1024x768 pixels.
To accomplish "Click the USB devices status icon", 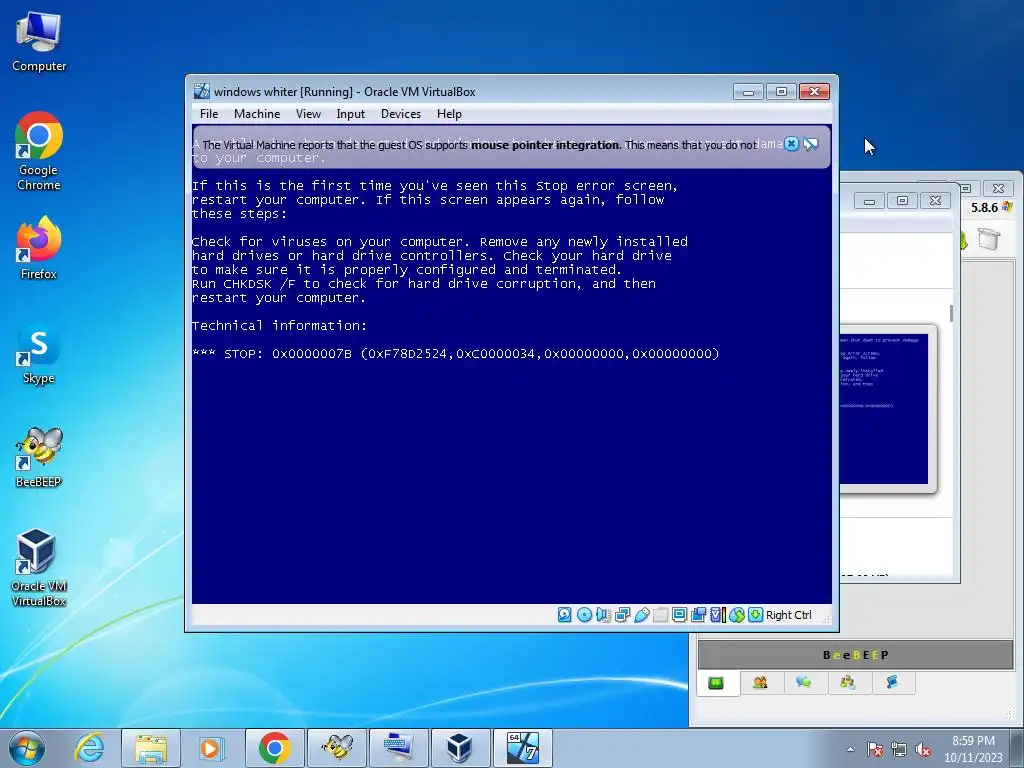I will (641, 615).
